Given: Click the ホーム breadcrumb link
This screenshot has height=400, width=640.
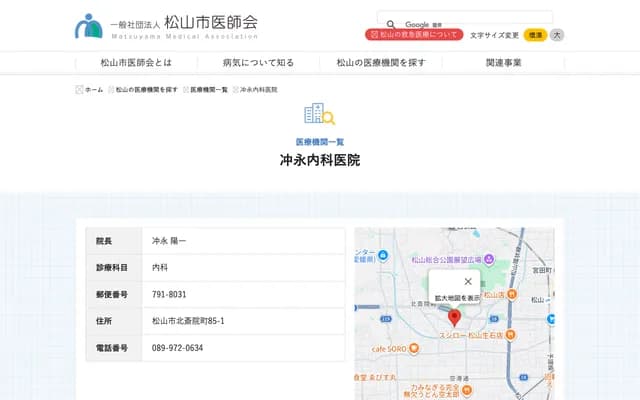Looking at the screenshot, I should (93, 89).
